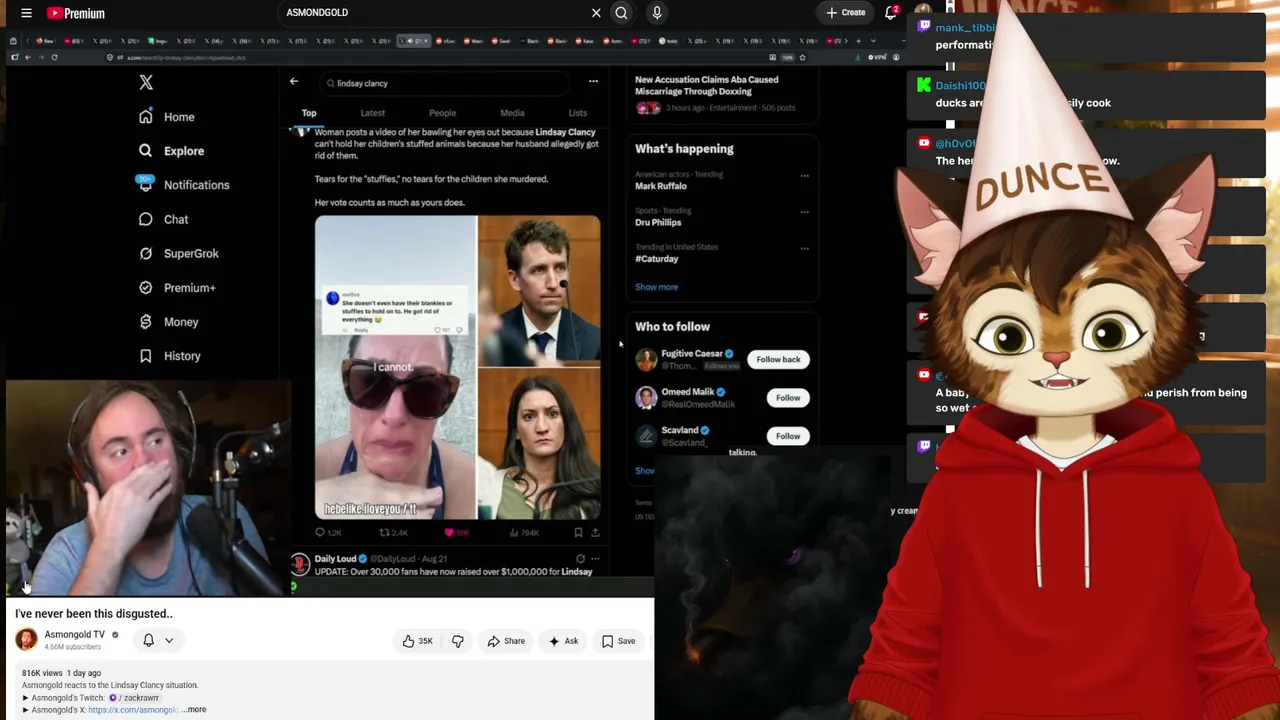Open Daily Loud profile avatar
The width and height of the screenshot is (1280, 720).
(299, 564)
